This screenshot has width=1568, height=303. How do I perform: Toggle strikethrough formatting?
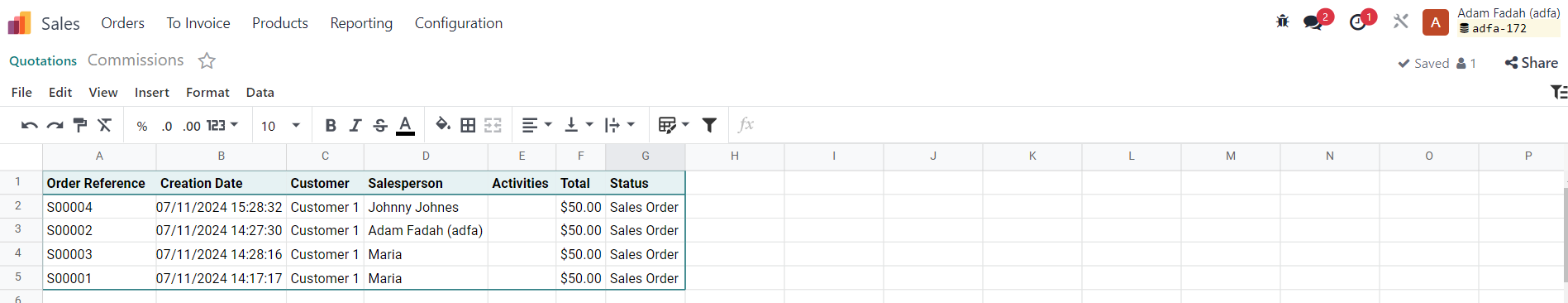tap(380, 125)
